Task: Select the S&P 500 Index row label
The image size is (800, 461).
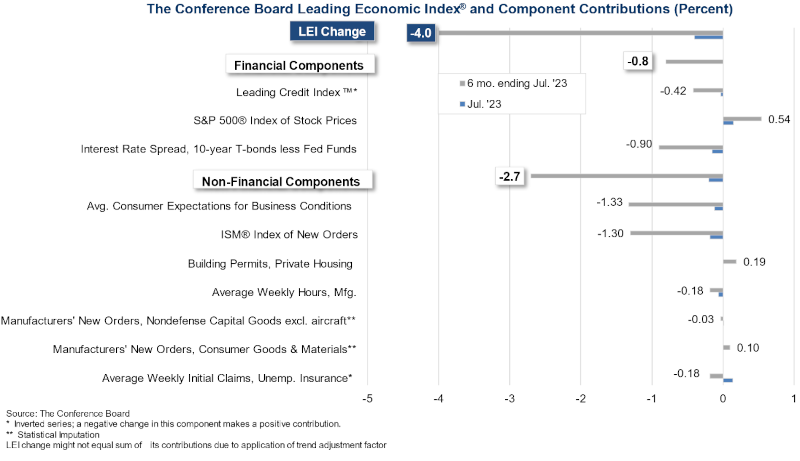Action: click(275, 121)
